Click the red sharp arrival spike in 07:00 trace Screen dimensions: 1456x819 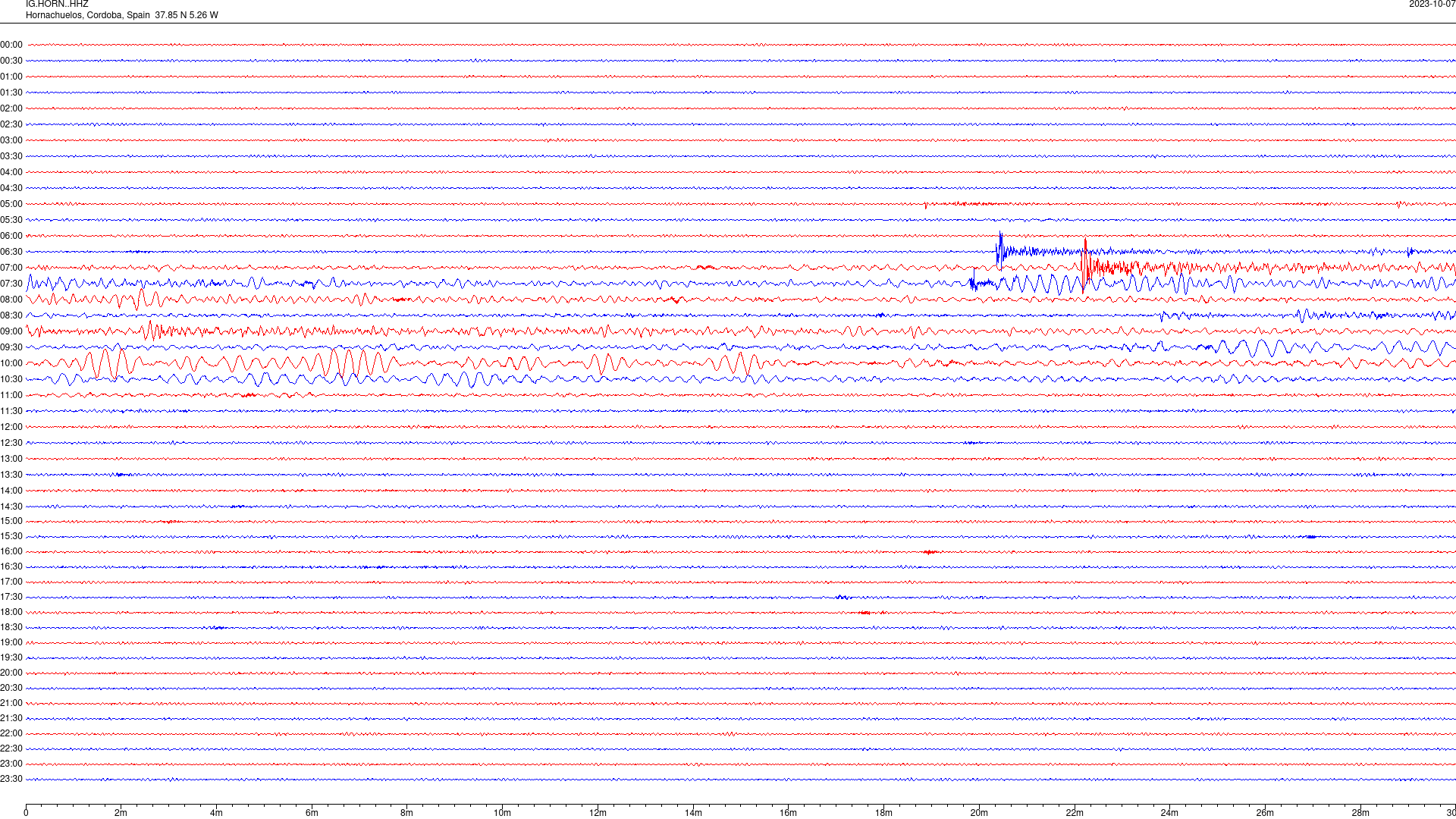click(x=1085, y=264)
